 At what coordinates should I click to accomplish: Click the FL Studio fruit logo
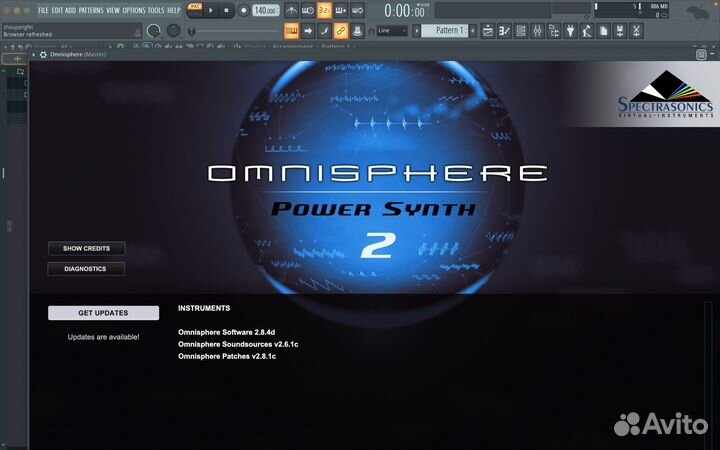coord(697,11)
